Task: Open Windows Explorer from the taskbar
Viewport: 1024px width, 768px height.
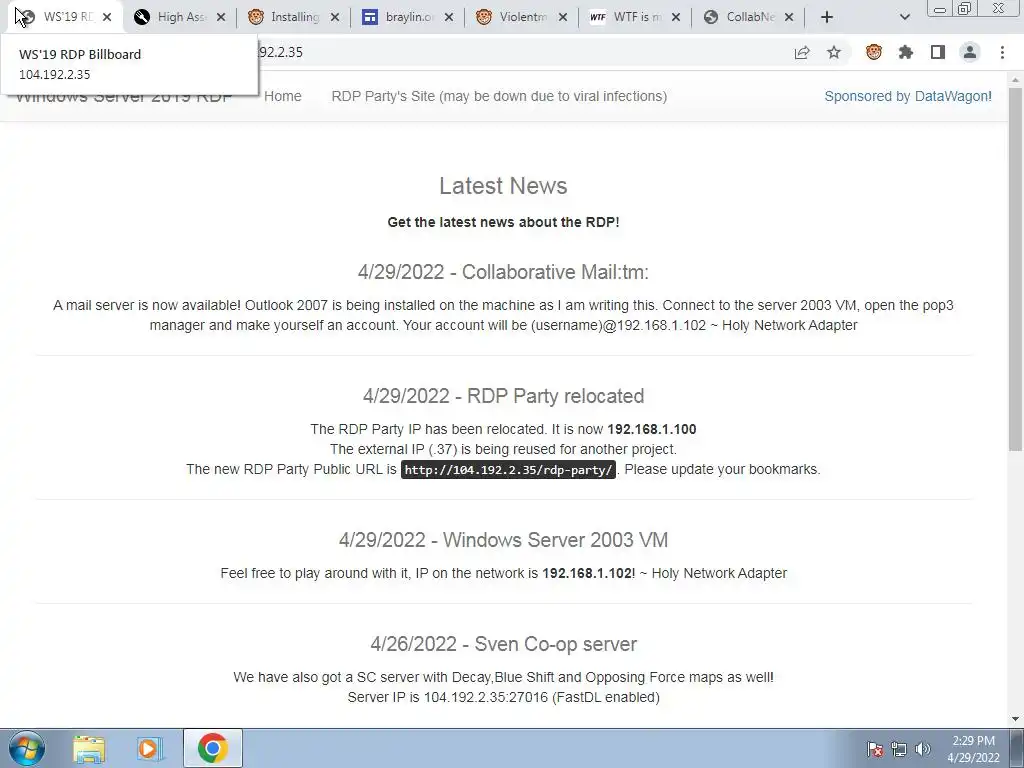Action: pos(89,748)
